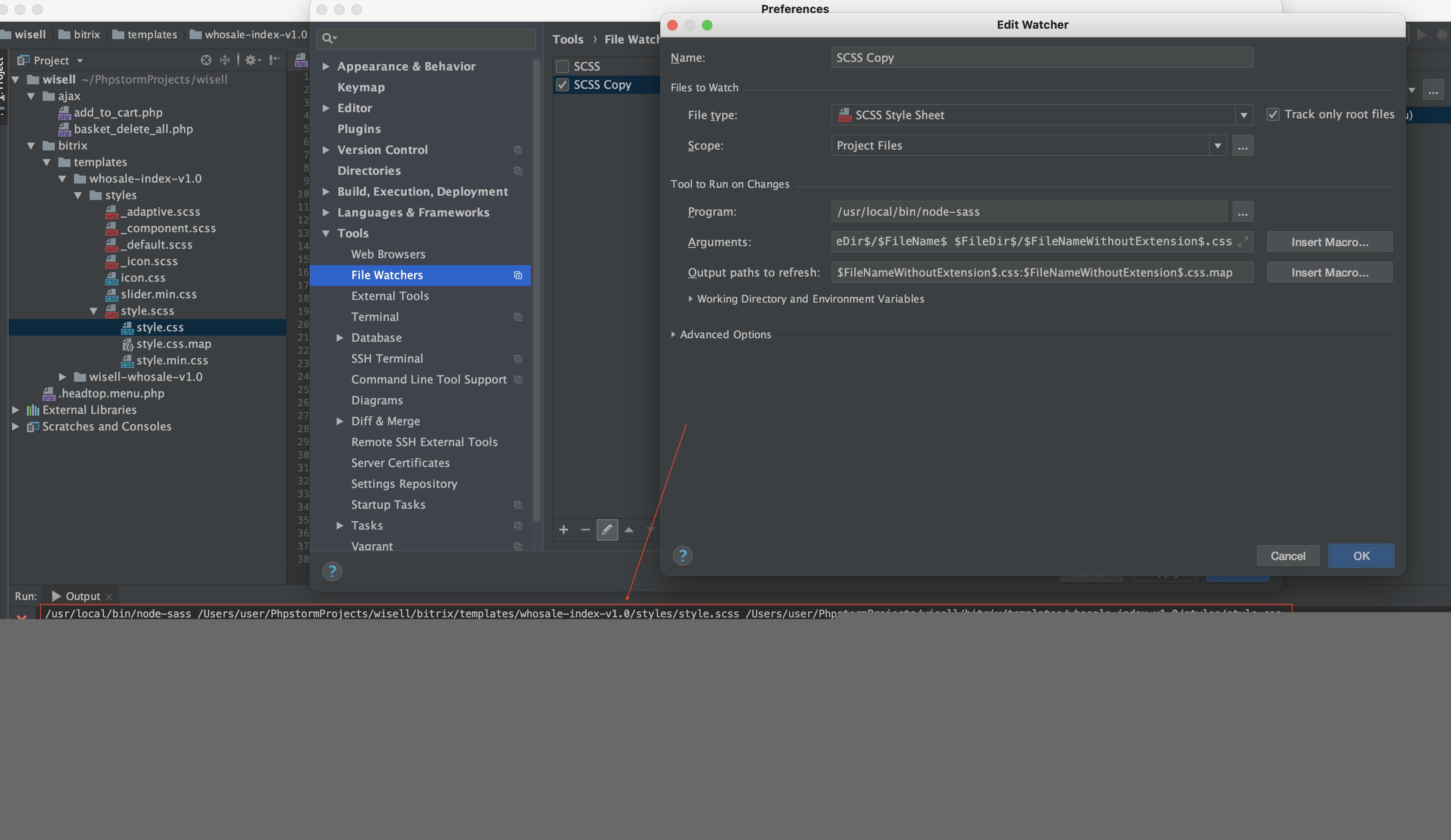Close the Output run tab
Screen dimensions: 1451x840
click(109, 597)
